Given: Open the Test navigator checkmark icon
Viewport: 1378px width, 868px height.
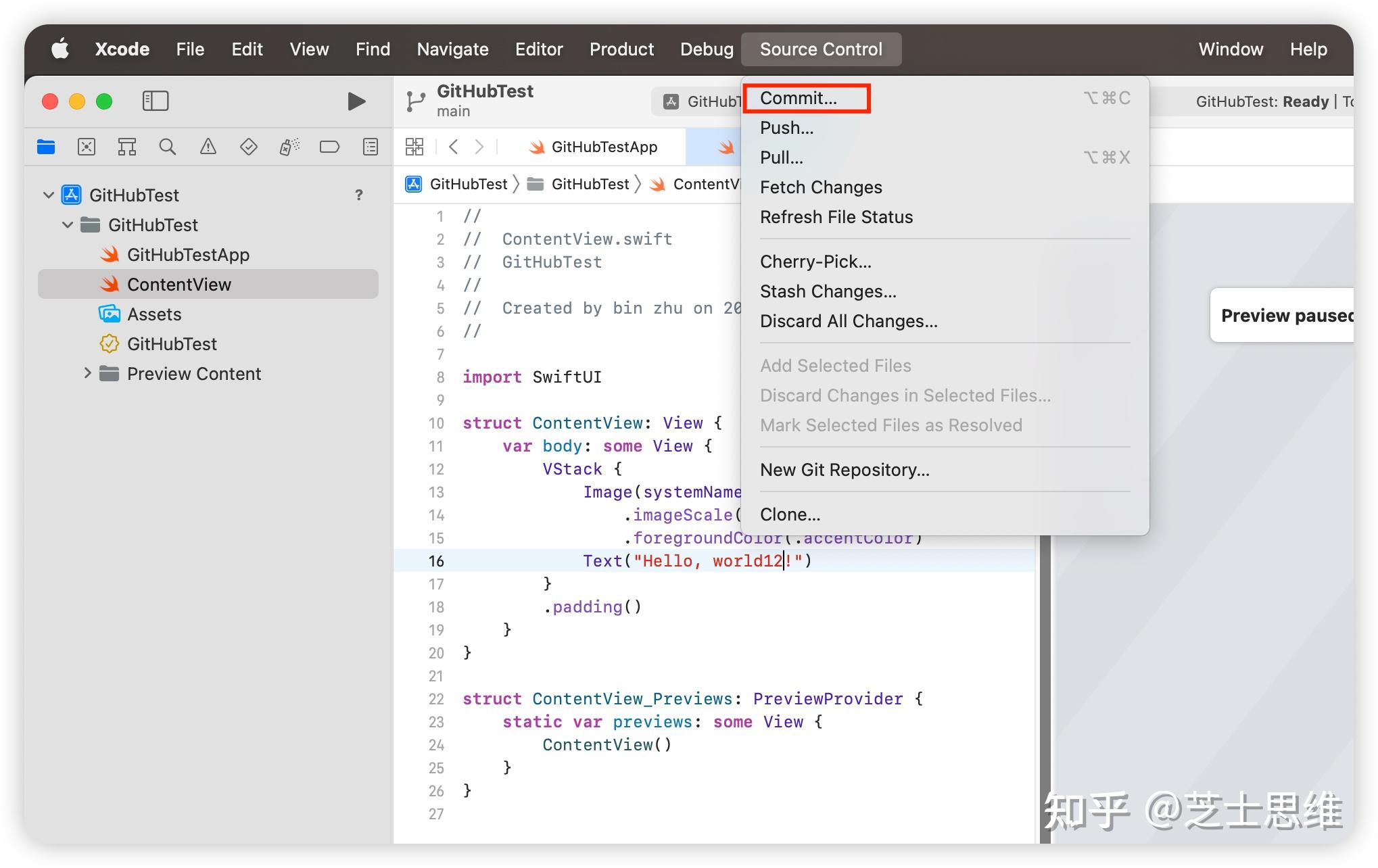Looking at the screenshot, I should (x=249, y=146).
